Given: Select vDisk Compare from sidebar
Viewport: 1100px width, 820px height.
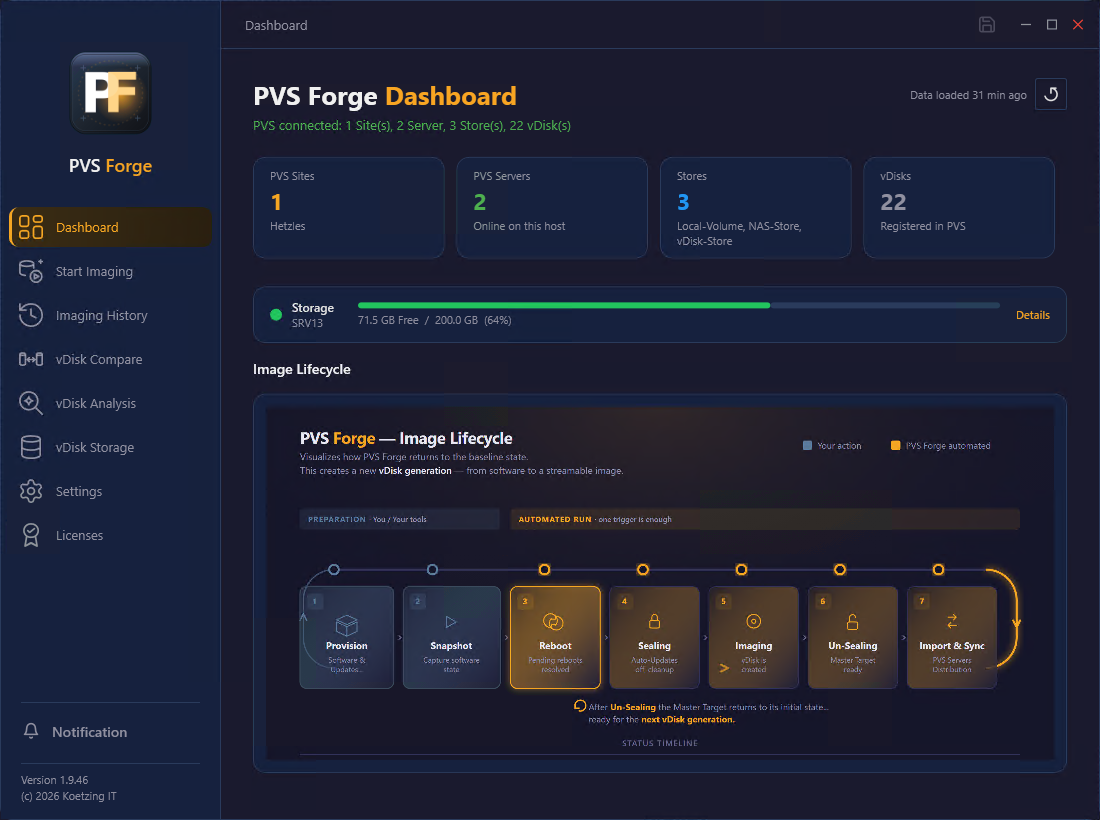Looking at the screenshot, I should click(110, 359).
